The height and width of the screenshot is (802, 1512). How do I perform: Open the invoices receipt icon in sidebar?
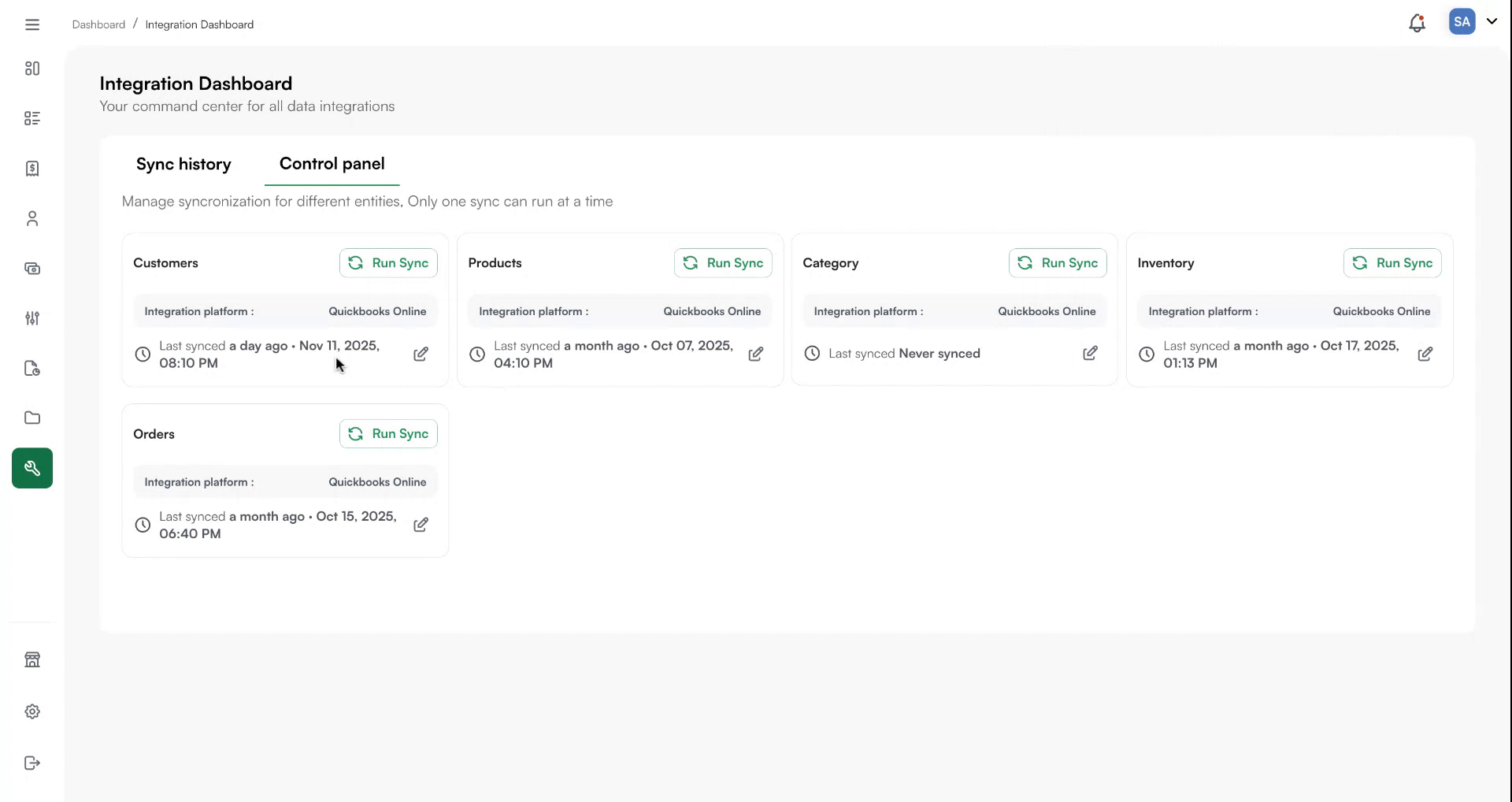[x=32, y=169]
